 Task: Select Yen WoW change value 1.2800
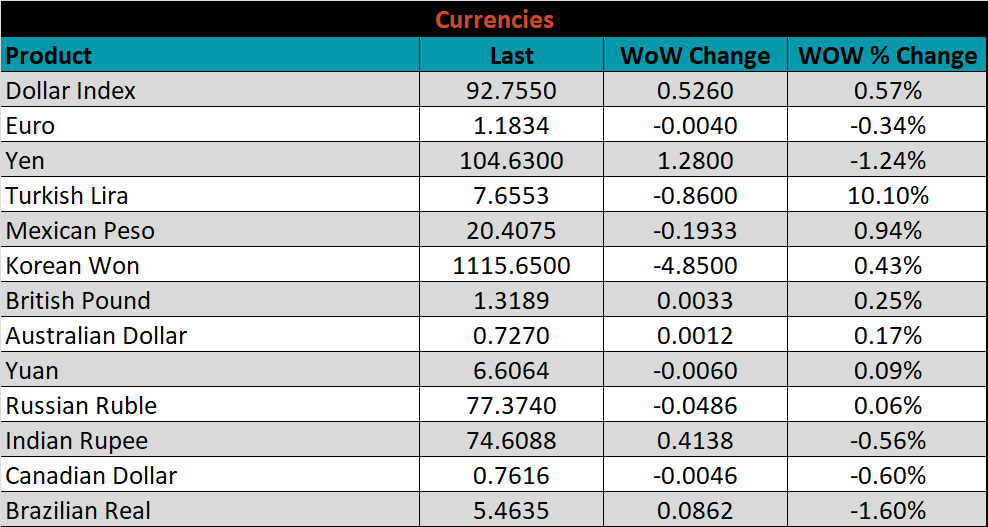[x=695, y=161]
